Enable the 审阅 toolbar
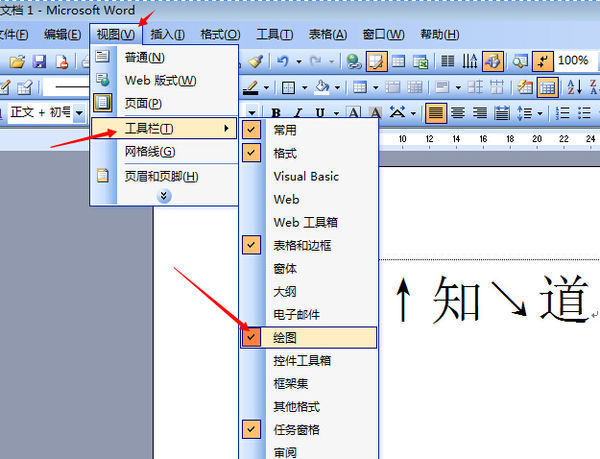This screenshot has height=459, width=600. (x=309, y=452)
